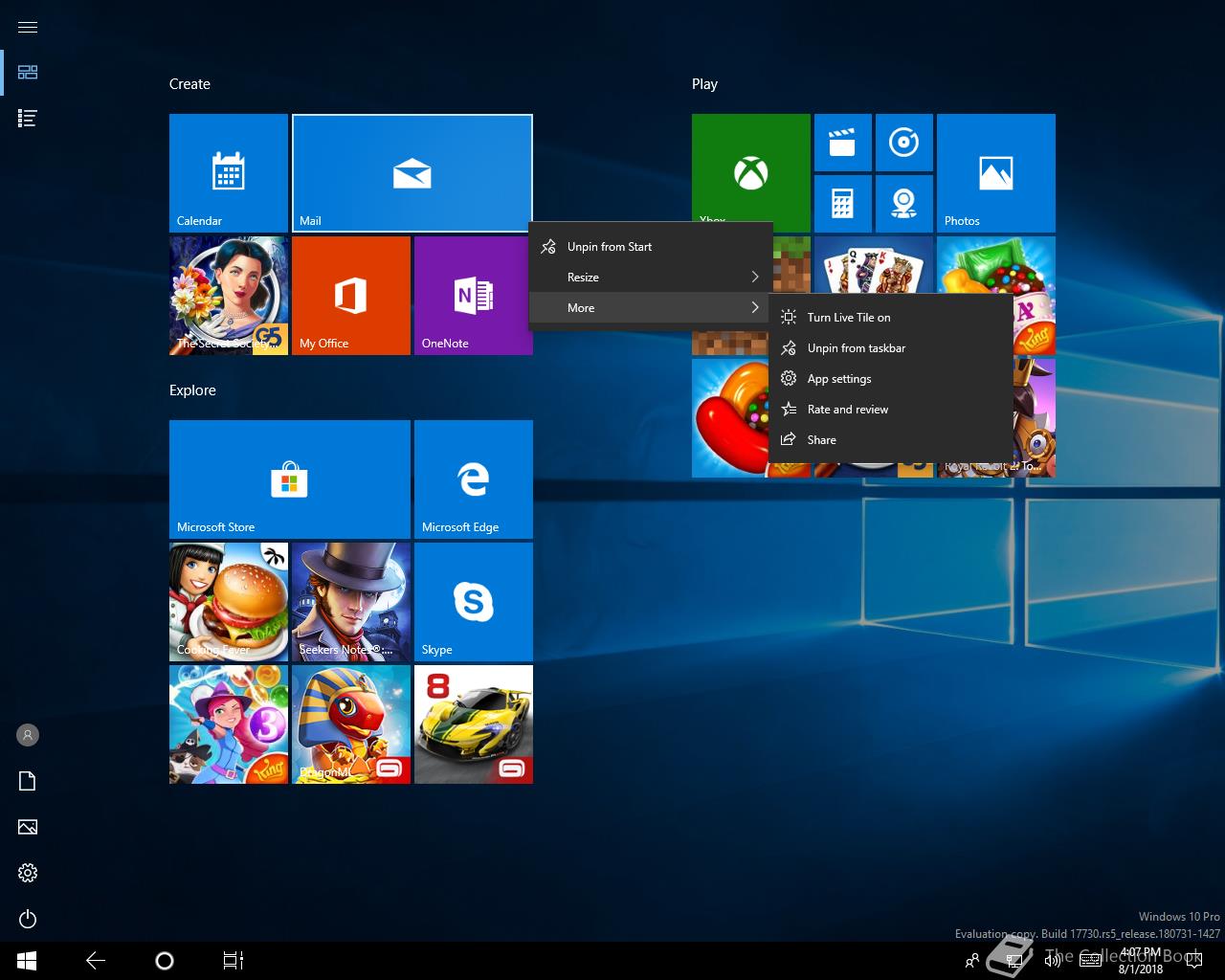The height and width of the screenshot is (980, 1225).
Task: Click Share in the context menu
Action: pos(891,440)
